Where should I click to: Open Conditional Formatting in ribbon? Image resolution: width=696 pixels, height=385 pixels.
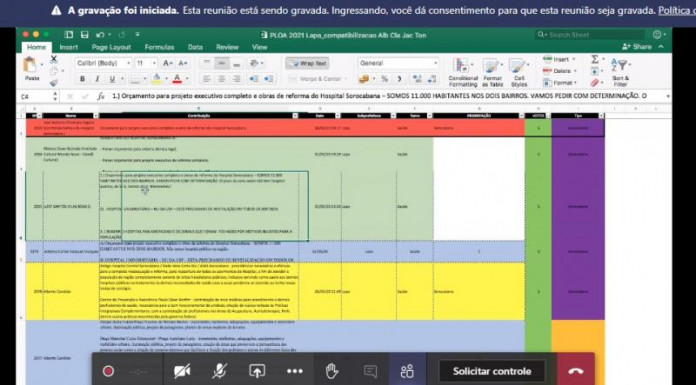coord(463,72)
